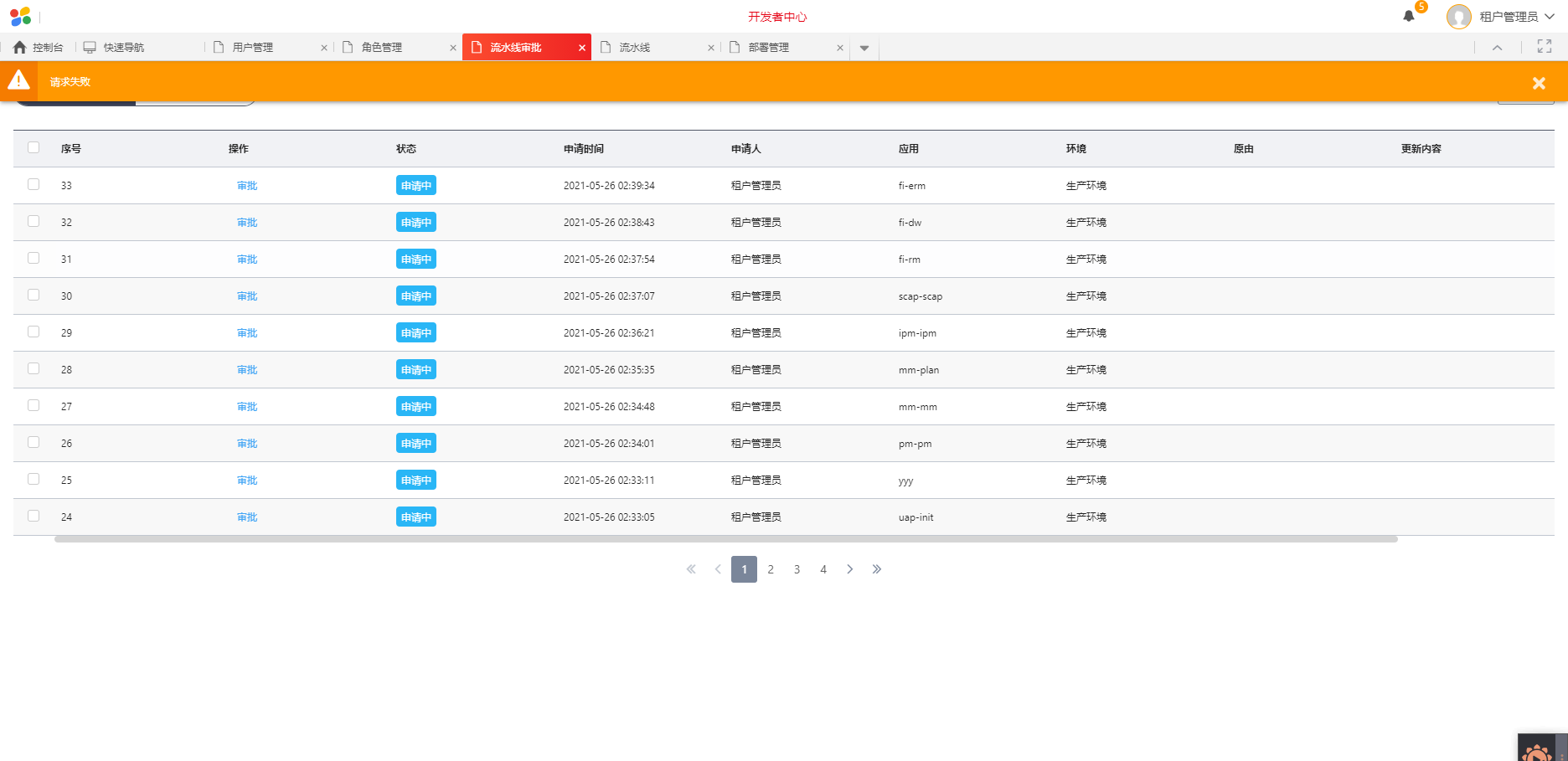The image size is (1568, 761).
Task: Click the colorful app logo
Action: click(x=20, y=16)
